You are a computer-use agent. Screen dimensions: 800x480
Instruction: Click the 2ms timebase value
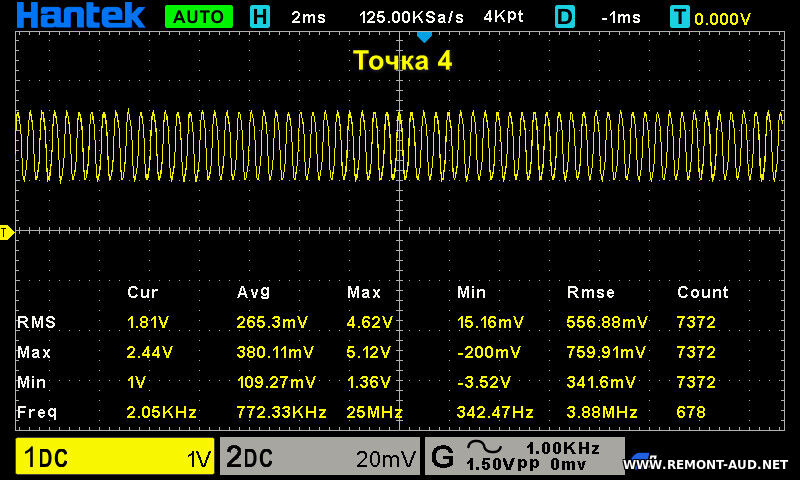pos(308,17)
